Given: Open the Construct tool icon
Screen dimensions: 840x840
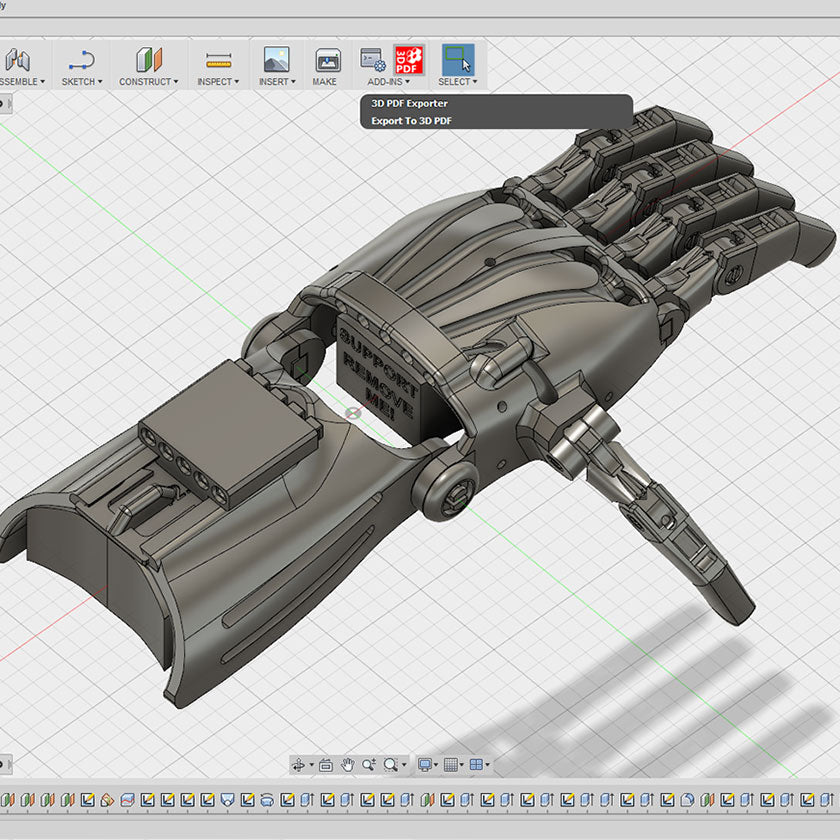Looking at the screenshot, I should pos(148,58).
